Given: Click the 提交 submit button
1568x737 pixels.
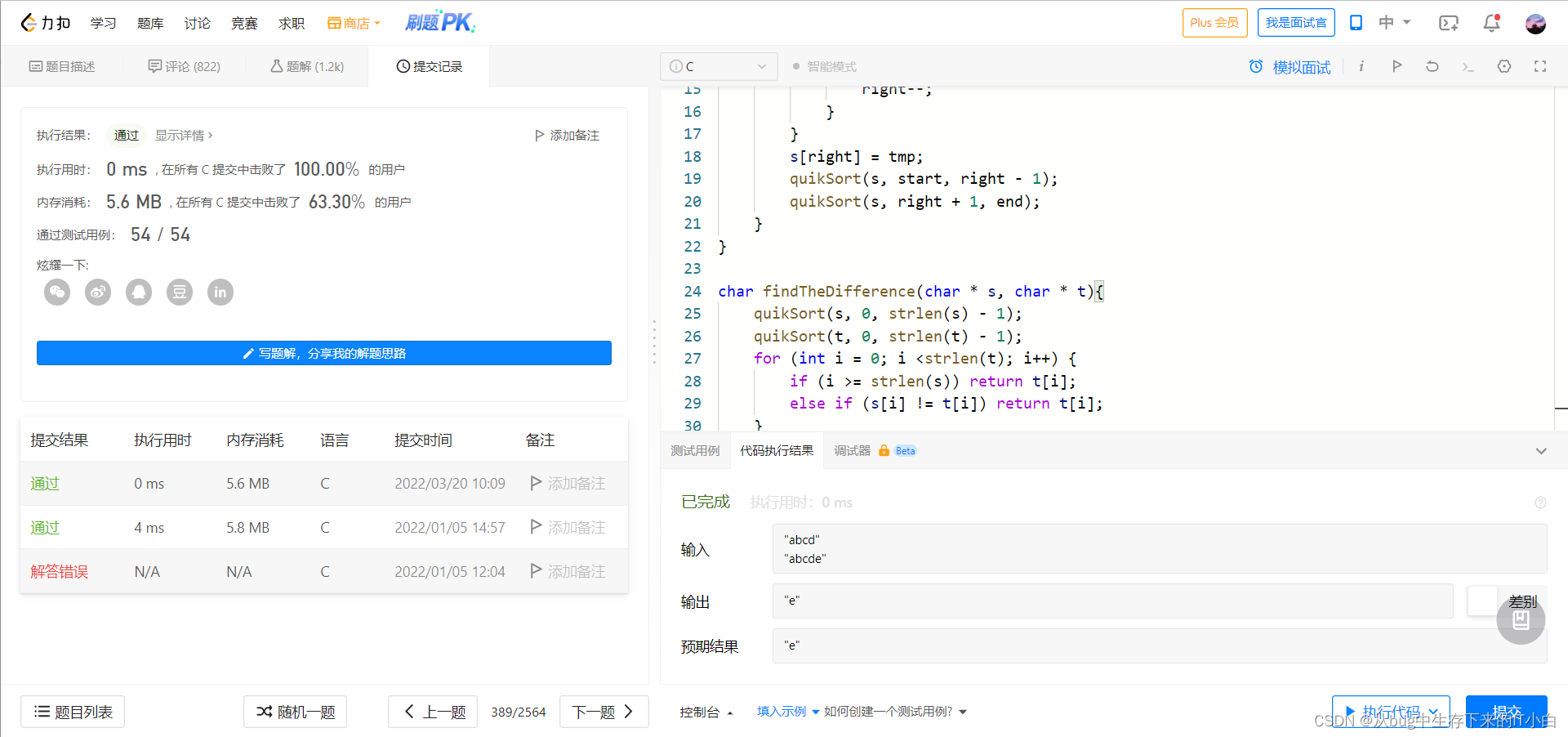Looking at the screenshot, I should coord(1507,712).
